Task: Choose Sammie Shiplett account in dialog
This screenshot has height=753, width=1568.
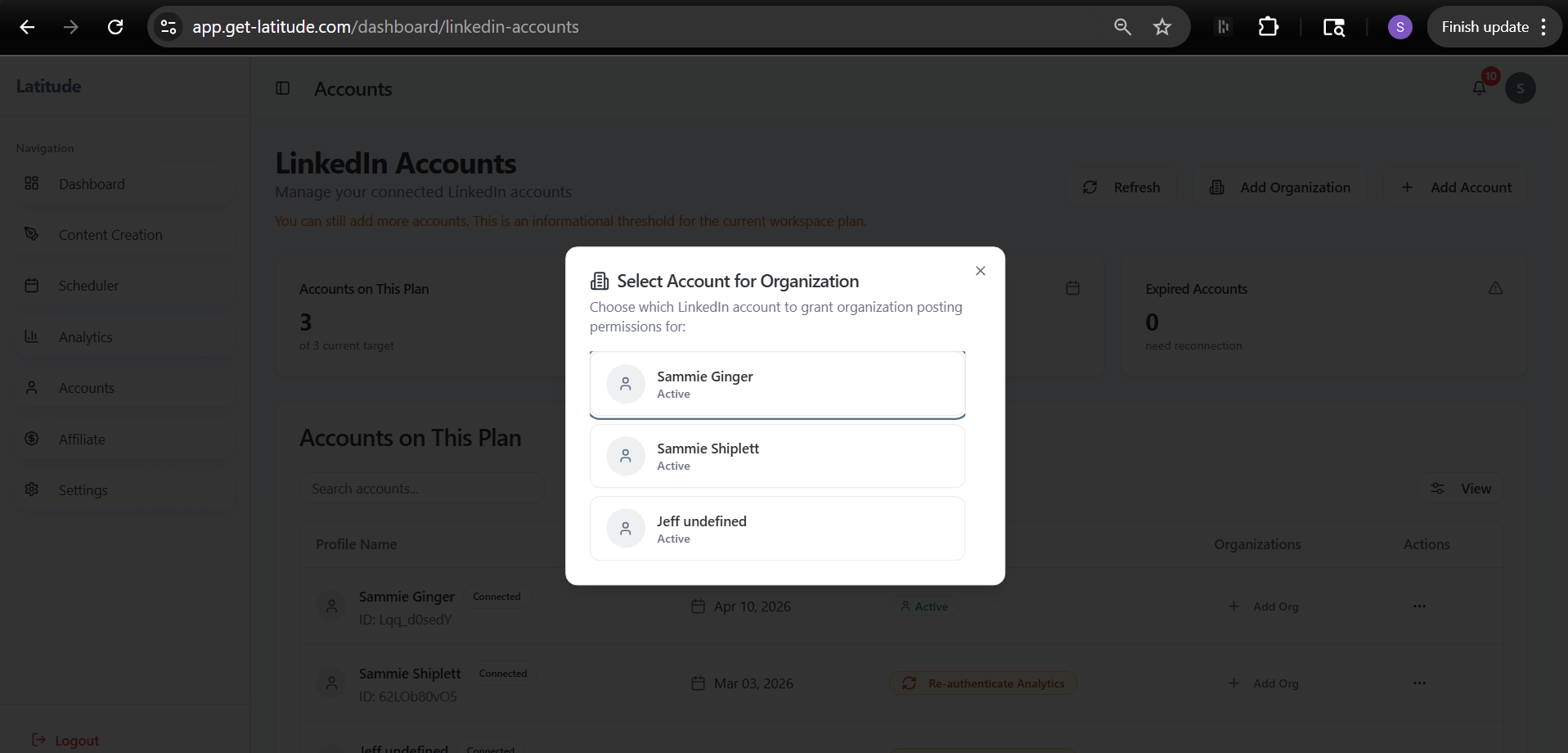Action: click(x=776, y=457)
